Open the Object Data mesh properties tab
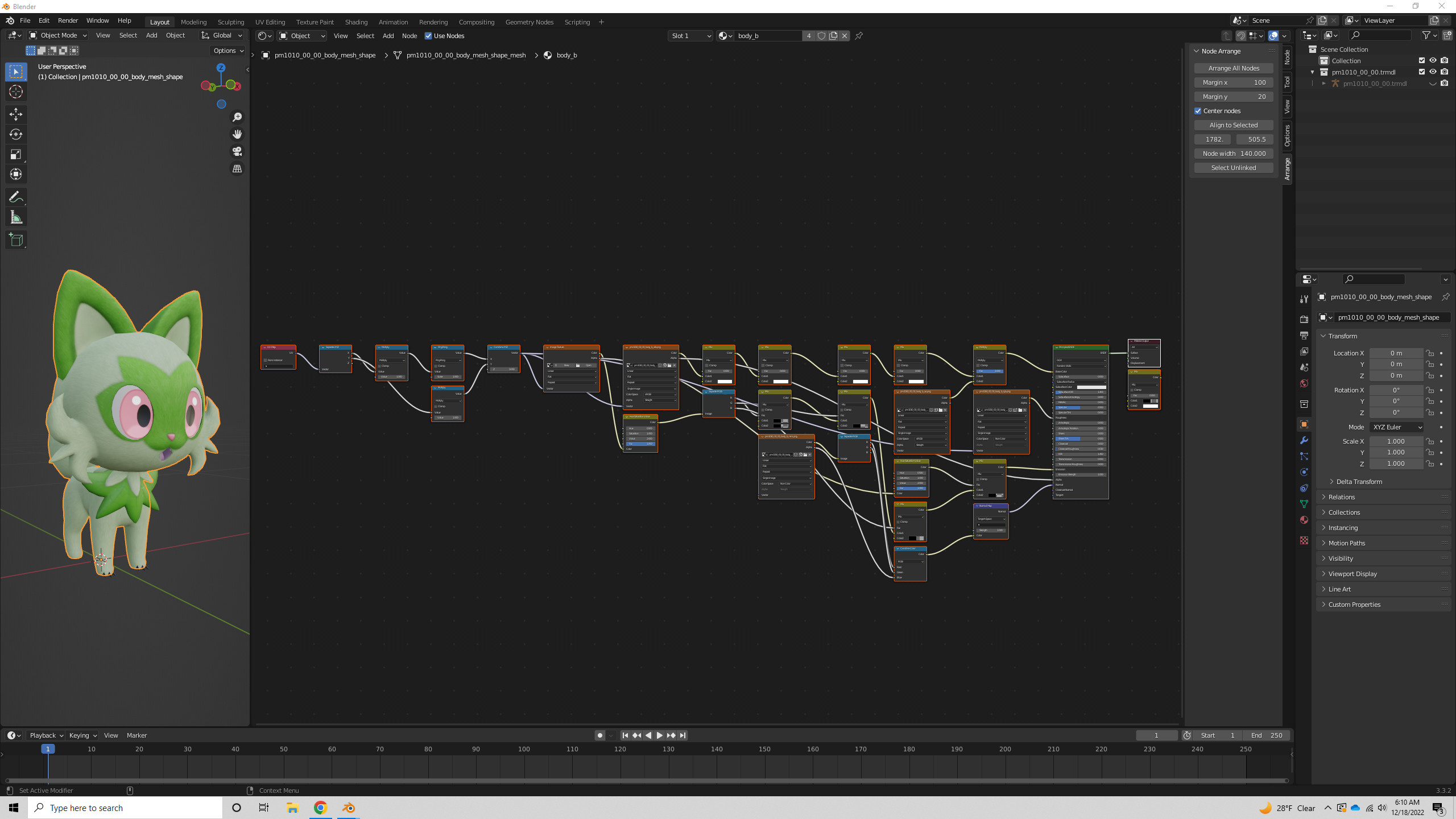 pos(1304,504)
